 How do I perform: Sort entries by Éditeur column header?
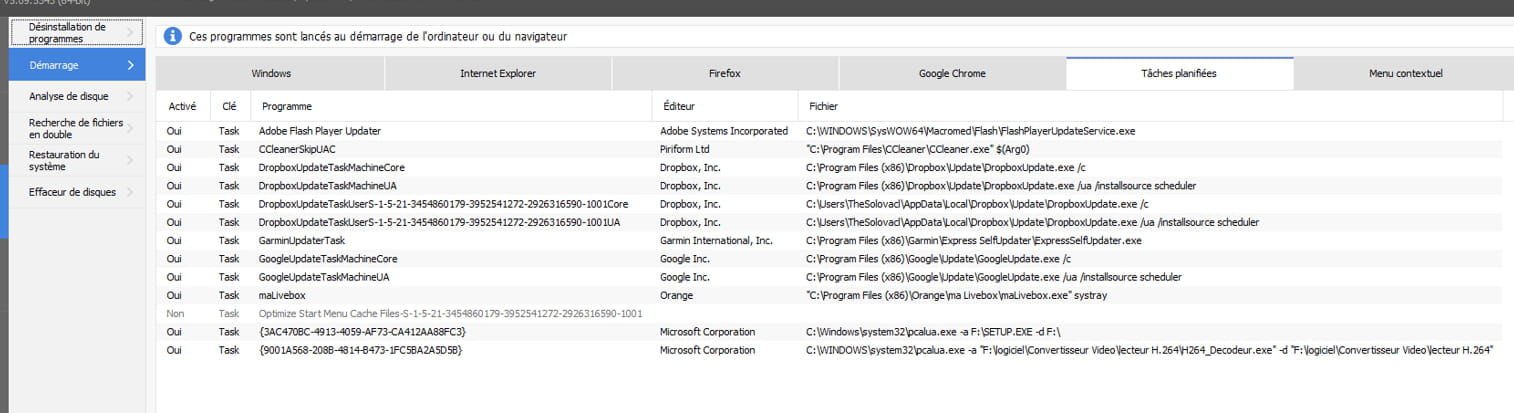[678, 106]
